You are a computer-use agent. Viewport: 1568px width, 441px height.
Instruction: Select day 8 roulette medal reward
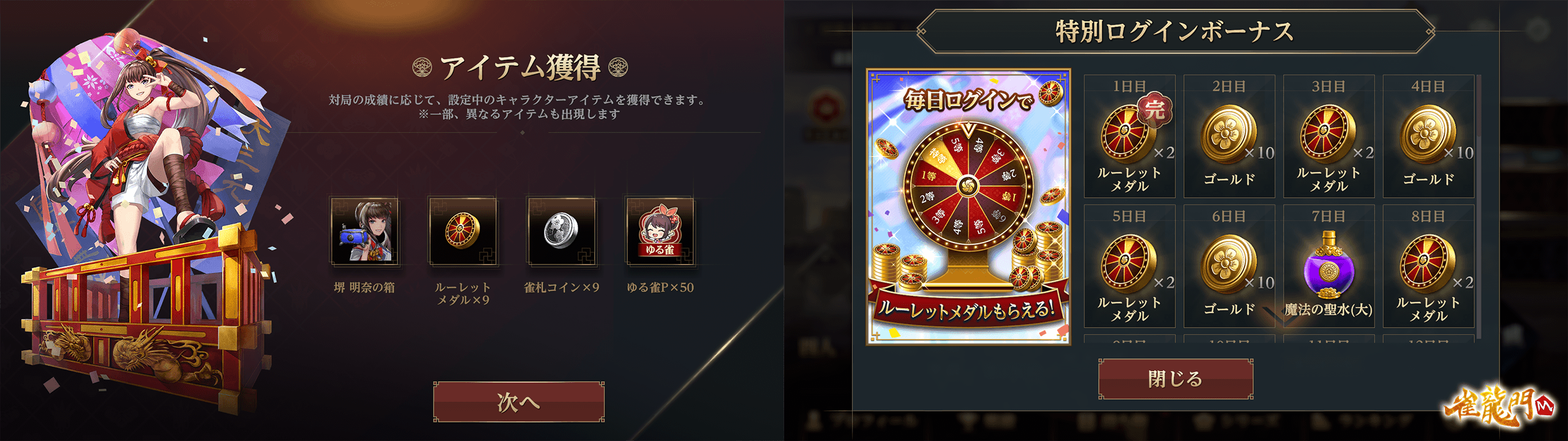1428,266
